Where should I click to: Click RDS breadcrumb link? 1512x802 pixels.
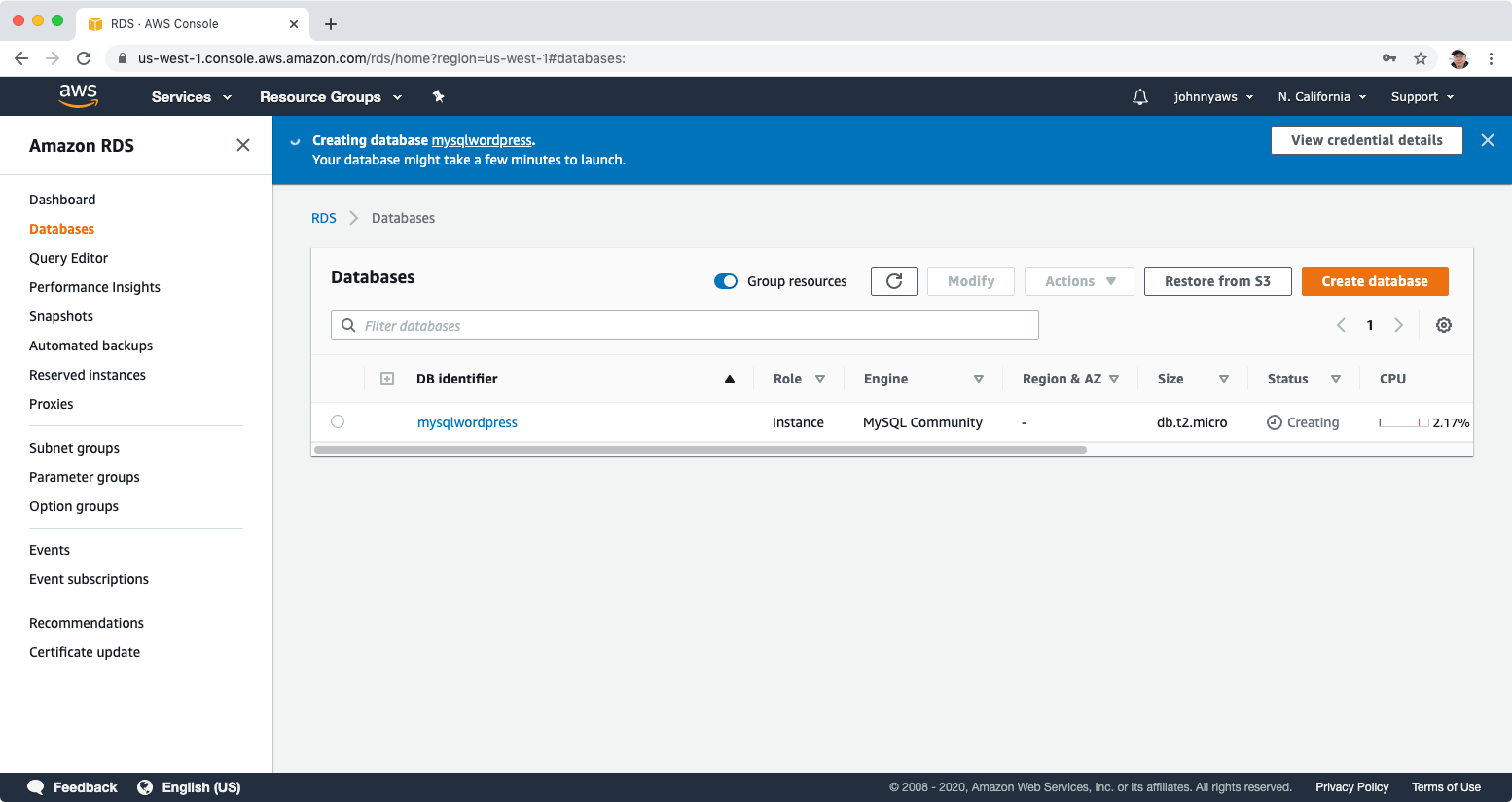(x=324, y=218)
